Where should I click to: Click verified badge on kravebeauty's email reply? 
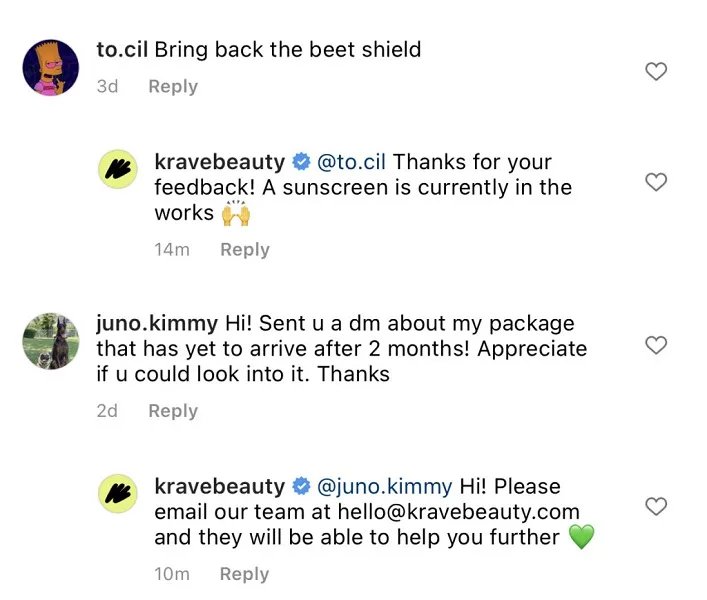[301, 487]
